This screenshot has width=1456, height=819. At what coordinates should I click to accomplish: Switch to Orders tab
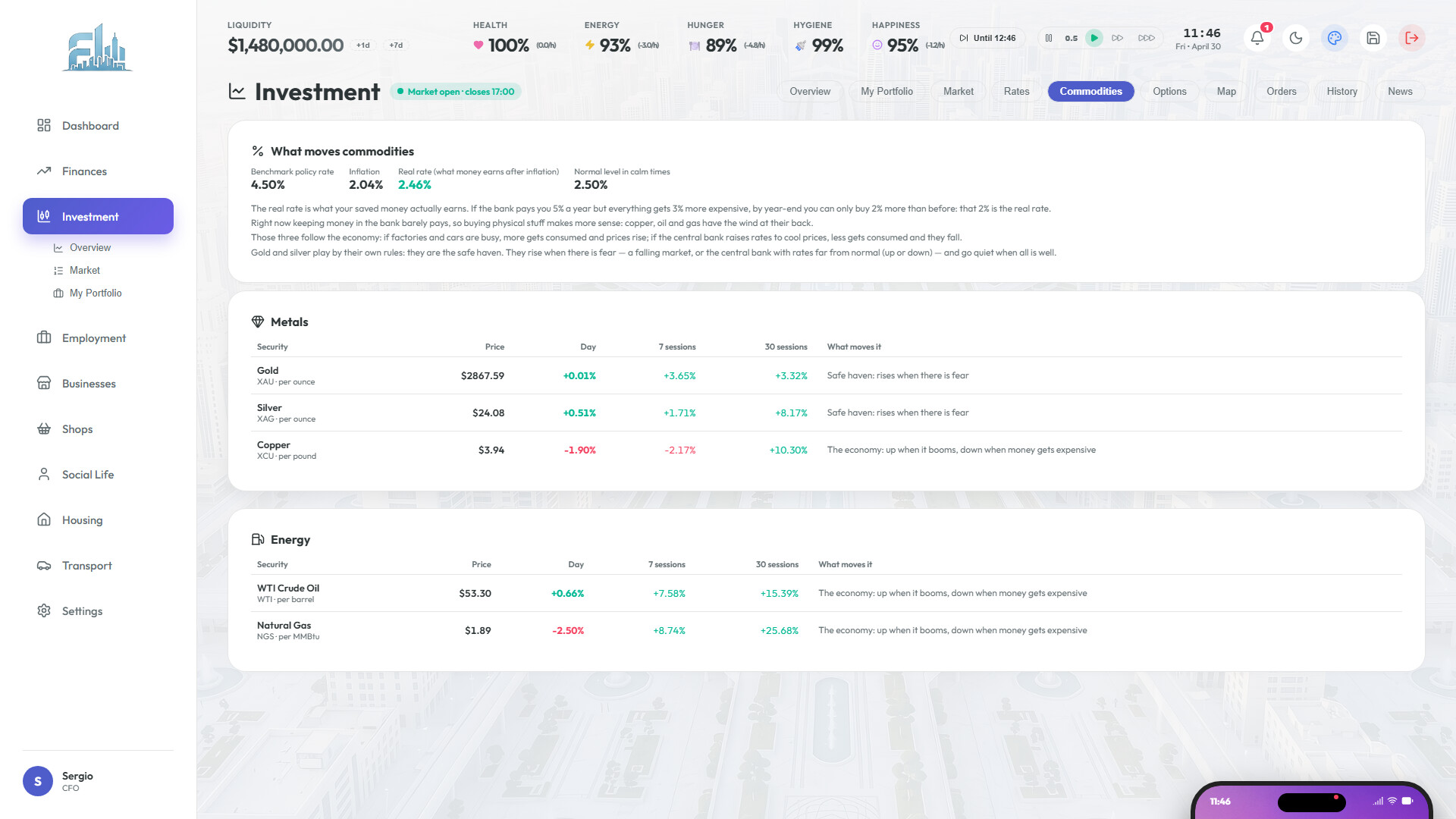[1281, 92]
